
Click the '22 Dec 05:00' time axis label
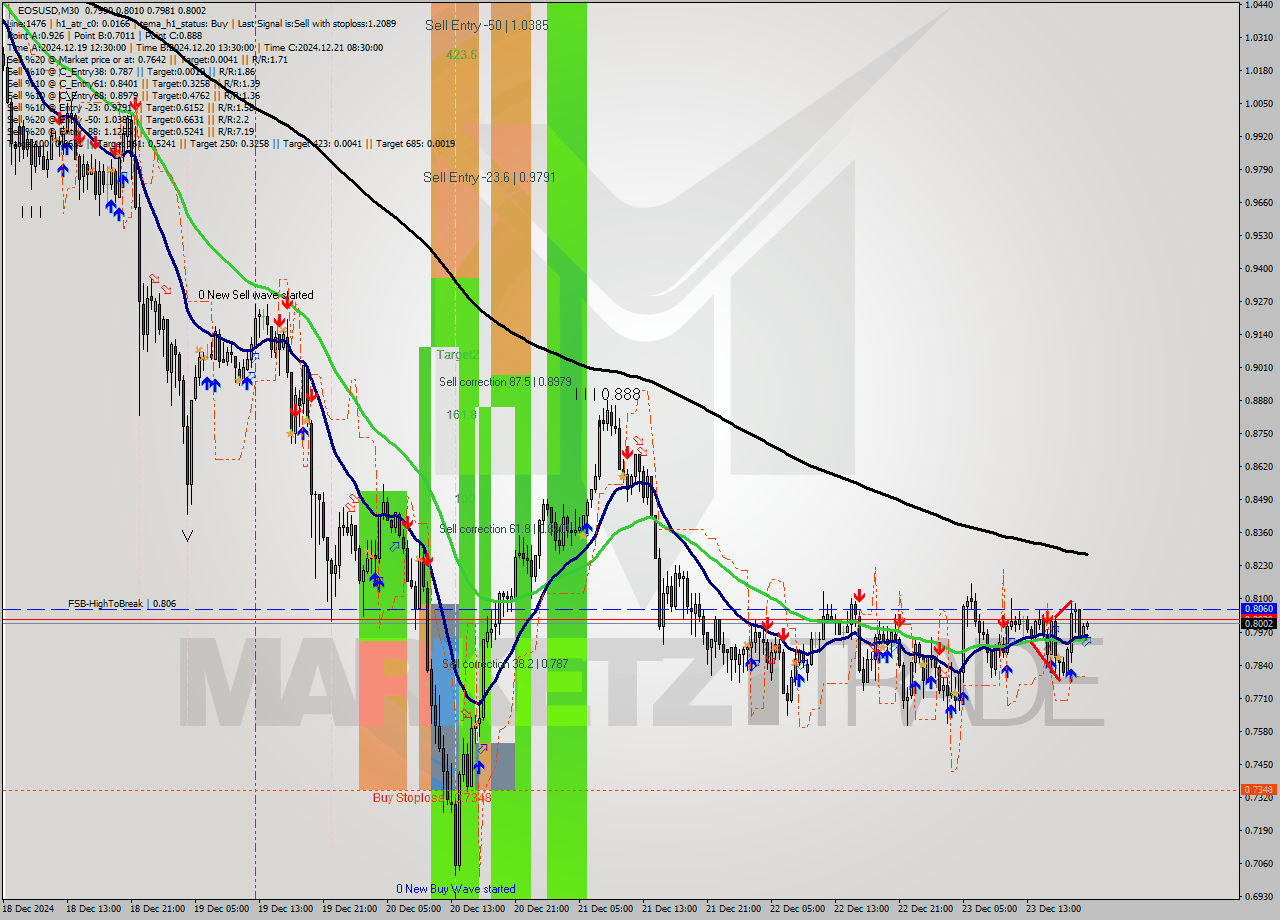pyautogui.click(x=798, y=910)
